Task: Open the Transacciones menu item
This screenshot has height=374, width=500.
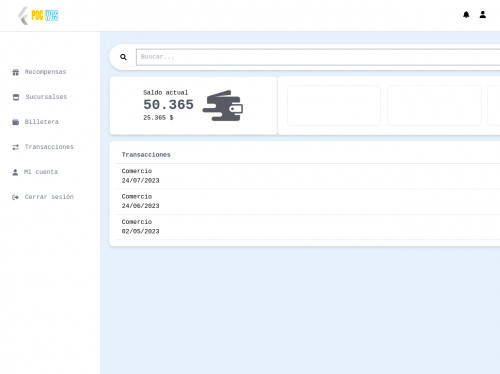Action: tap(49, 147)
